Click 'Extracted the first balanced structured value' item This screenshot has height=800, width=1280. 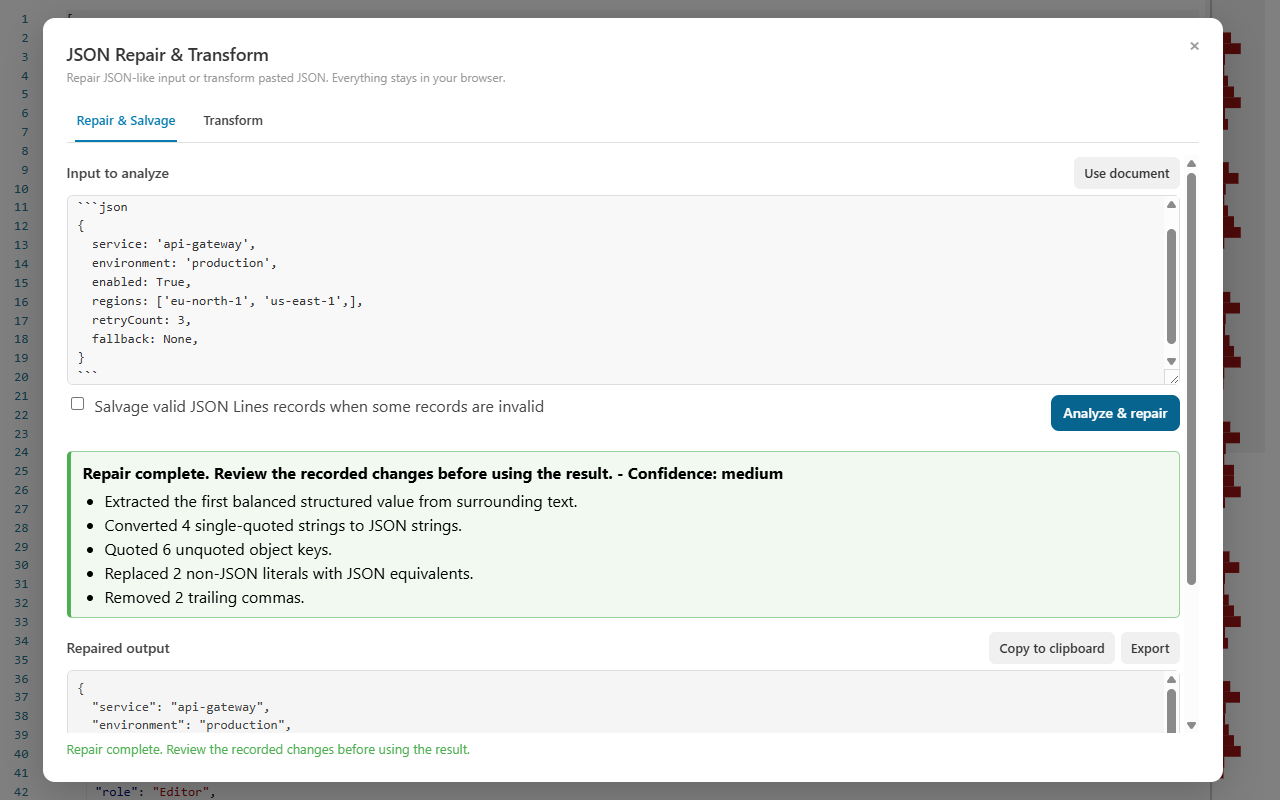[341, 502]
